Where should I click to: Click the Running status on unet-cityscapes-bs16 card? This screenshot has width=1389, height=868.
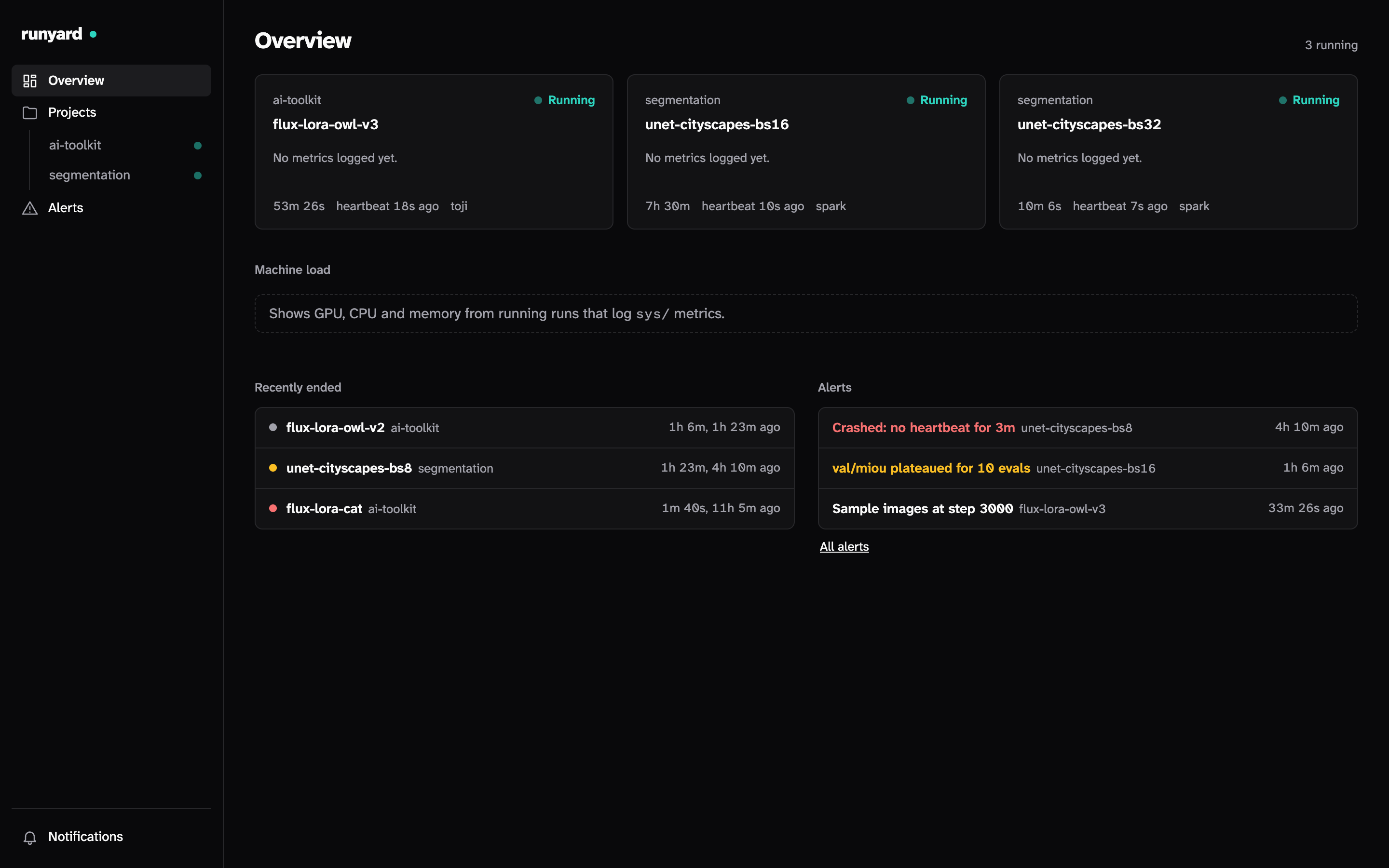[x=937, y=100]
